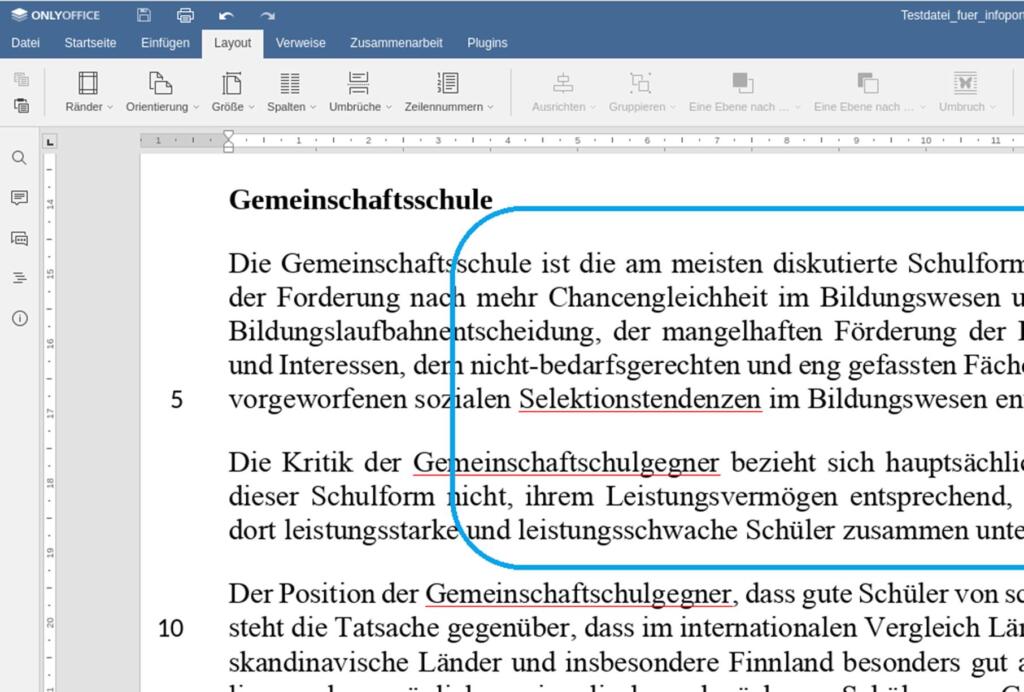The width and height of the screenshot is (1024, 692).
Task: Click Gemeinschaftschulgegner in 'Der Position der' line
Action: pos(580,594)
